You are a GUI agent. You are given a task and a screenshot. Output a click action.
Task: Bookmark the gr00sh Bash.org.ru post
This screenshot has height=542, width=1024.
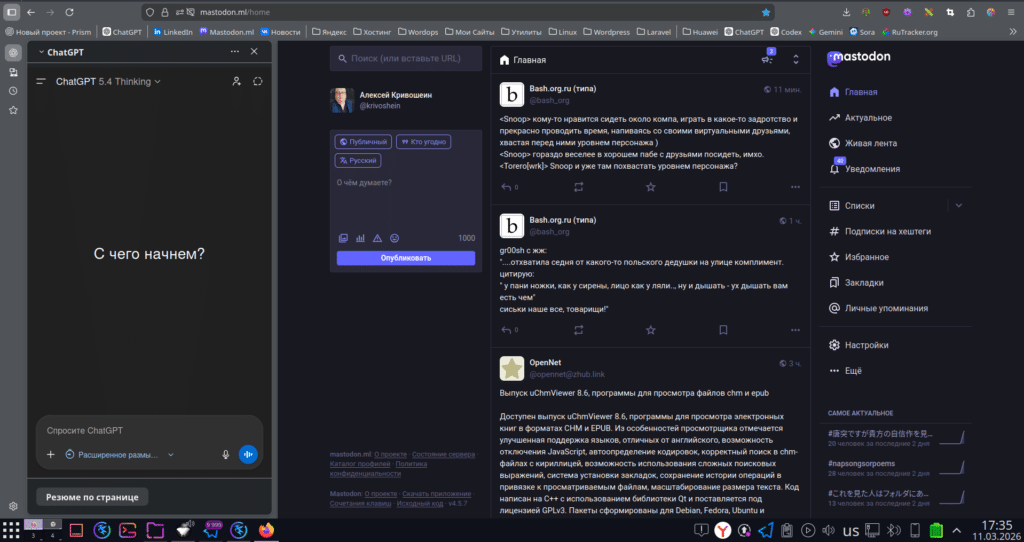coord(723,330)
